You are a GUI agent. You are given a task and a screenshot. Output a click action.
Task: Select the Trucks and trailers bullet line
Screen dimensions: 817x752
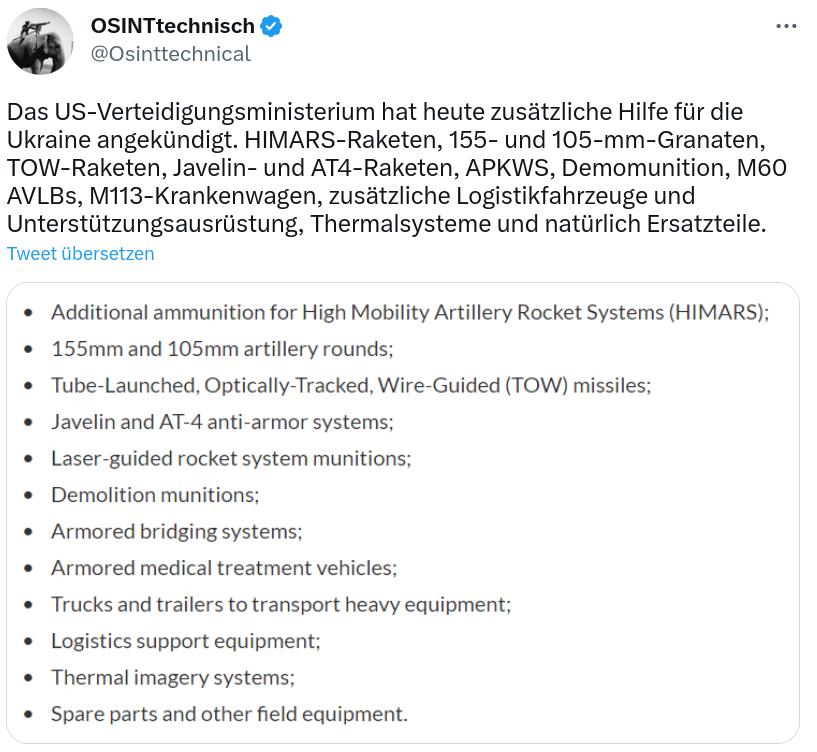pos(281,605)
